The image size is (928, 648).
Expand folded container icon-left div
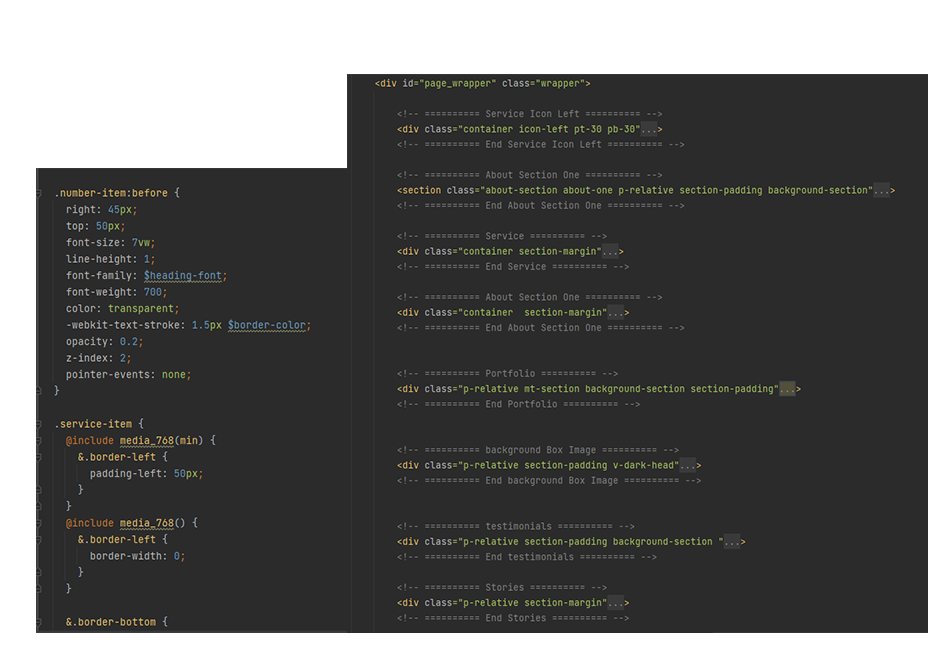click(651, 129)
